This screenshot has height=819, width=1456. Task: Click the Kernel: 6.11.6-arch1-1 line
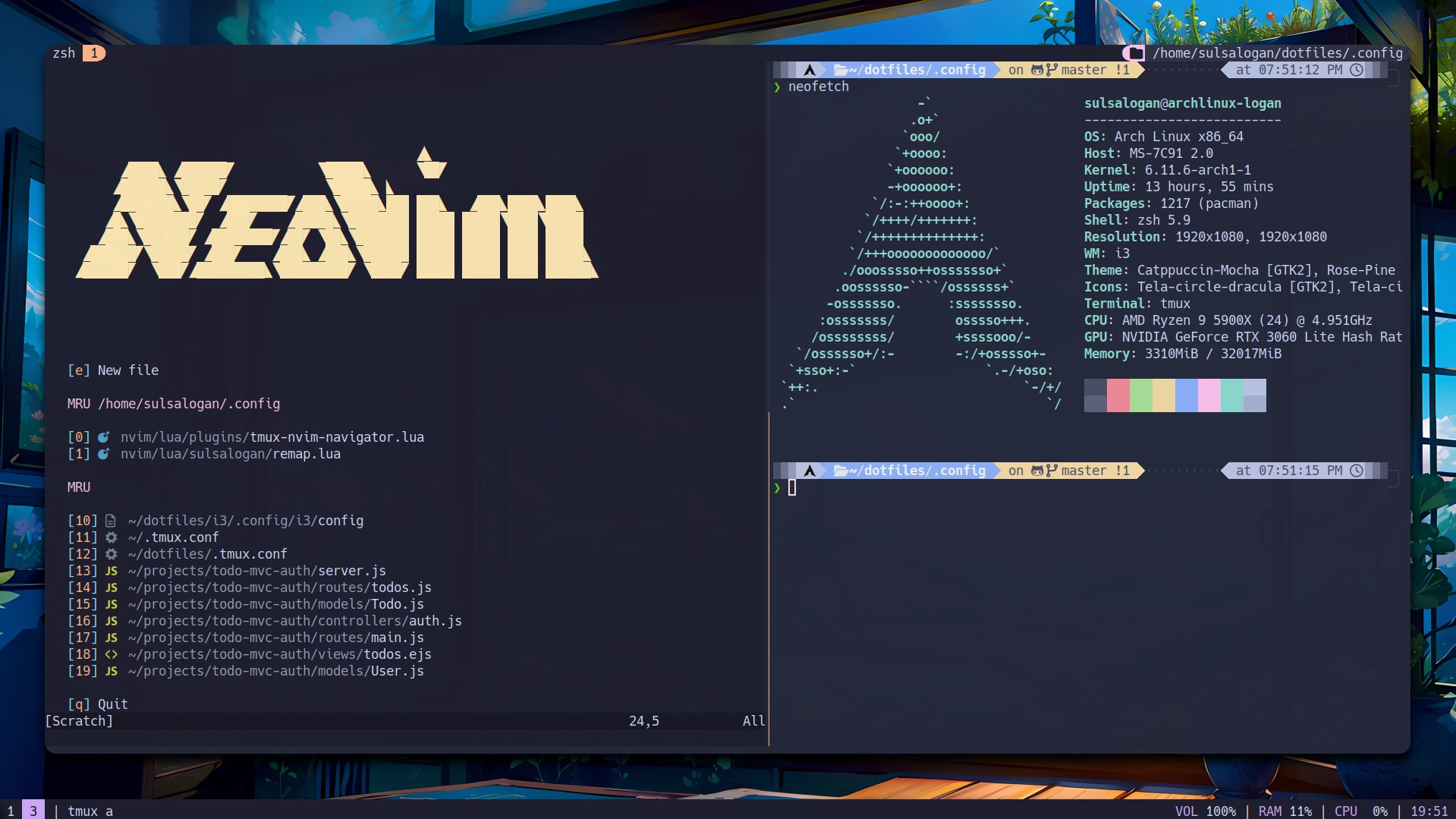pyautogui.click(x=1168, y=170)
